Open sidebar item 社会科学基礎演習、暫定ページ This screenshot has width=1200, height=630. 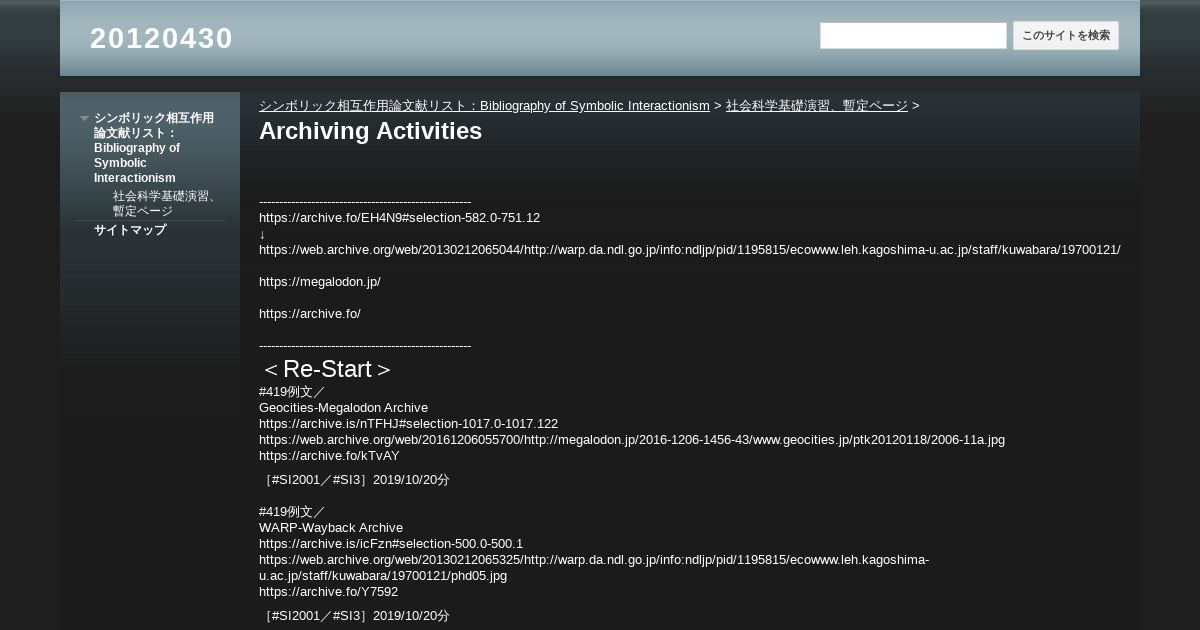point(165,203)
